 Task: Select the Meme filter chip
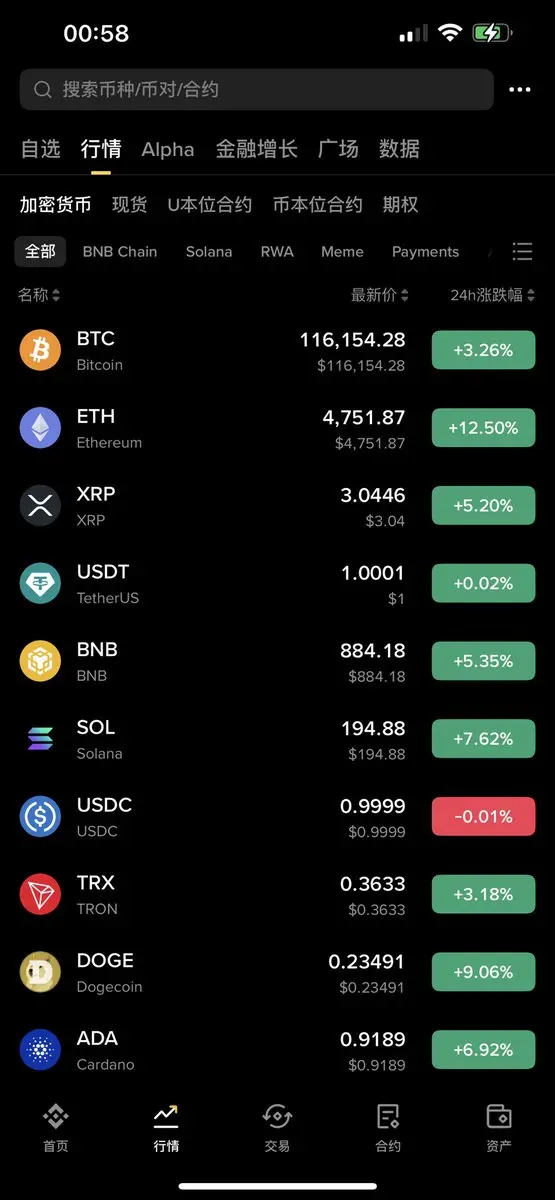click(x=342, y=252)
